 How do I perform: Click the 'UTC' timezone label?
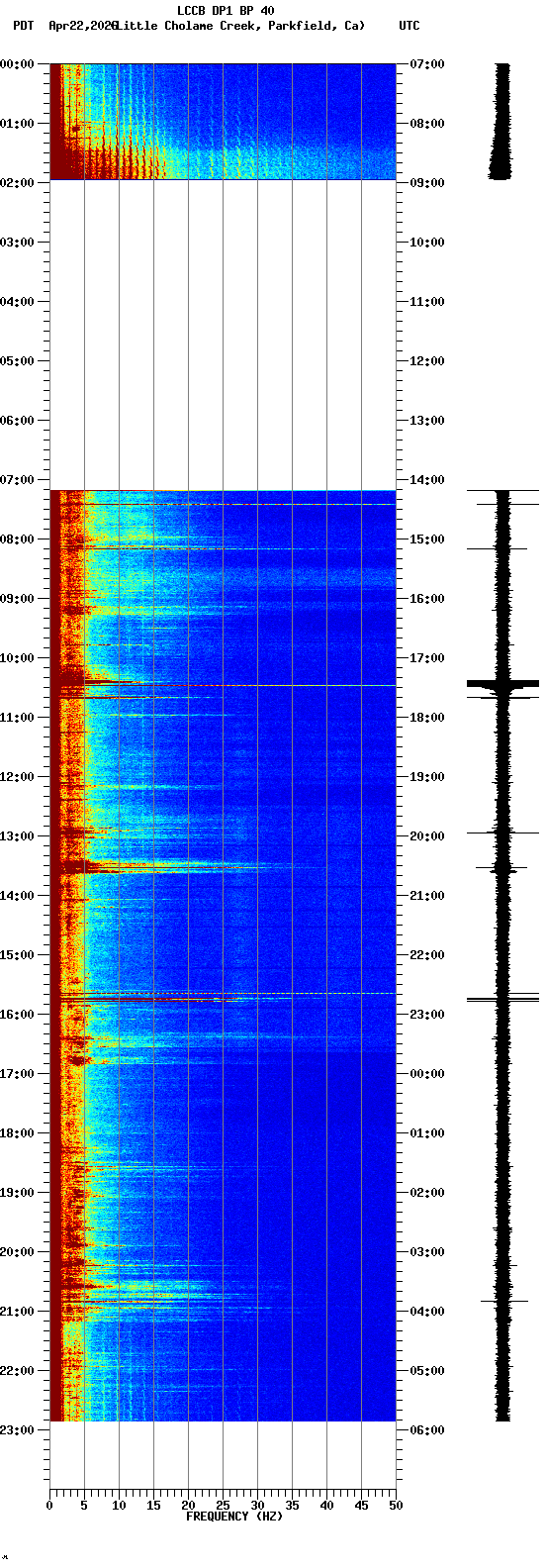click(x=409, y=26)
